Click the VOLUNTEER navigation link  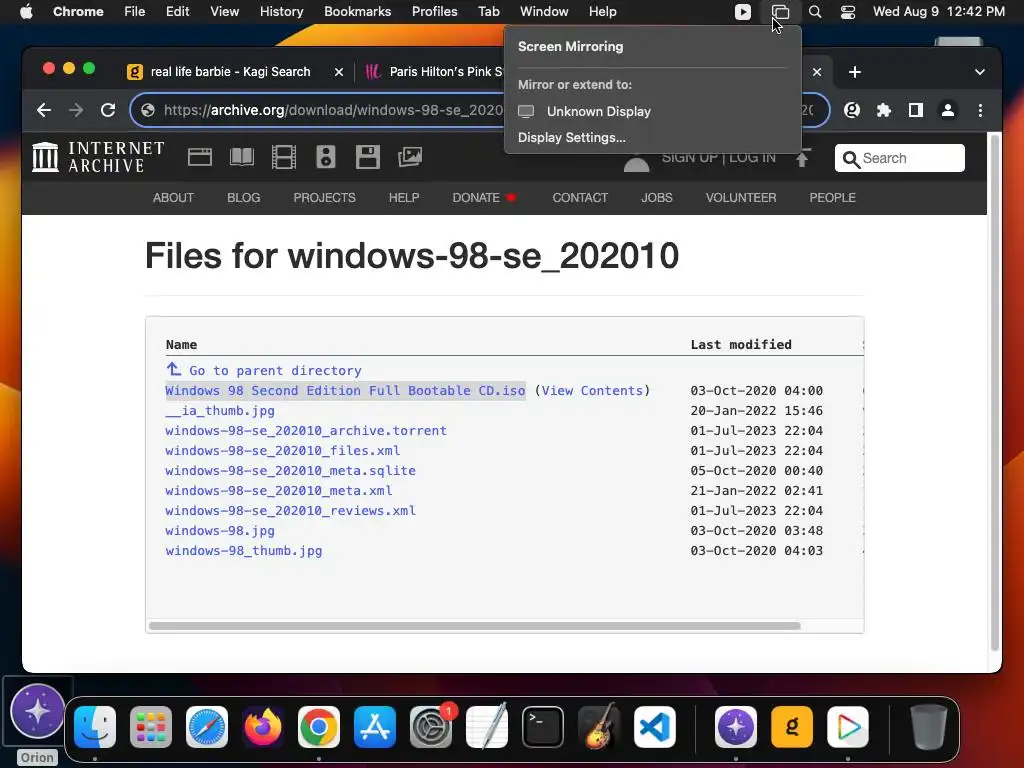(741, 198)
